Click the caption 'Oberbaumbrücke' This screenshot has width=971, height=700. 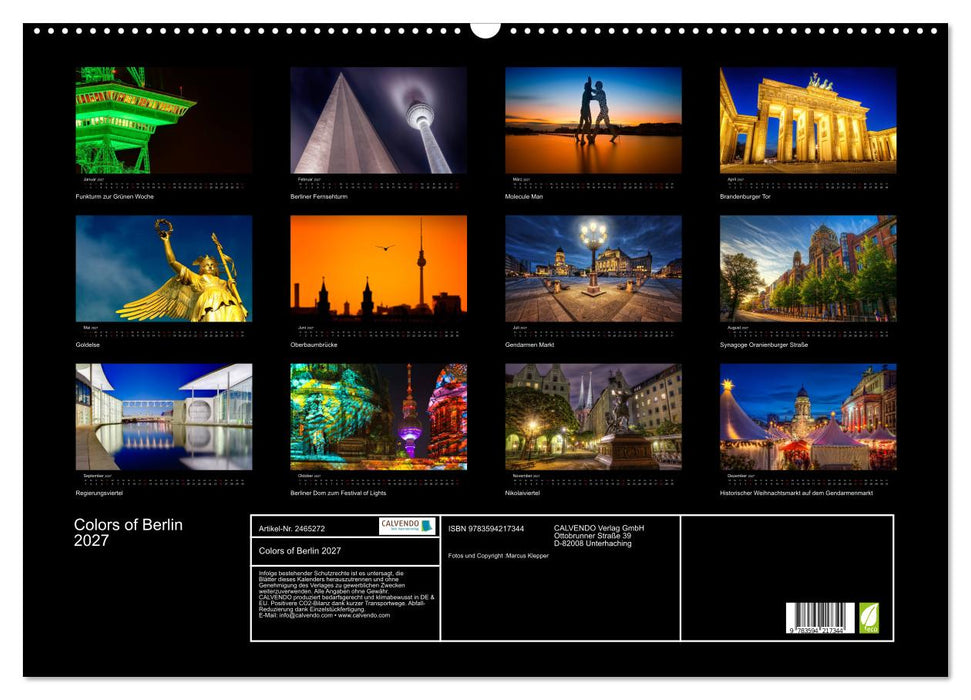[314, 344]
